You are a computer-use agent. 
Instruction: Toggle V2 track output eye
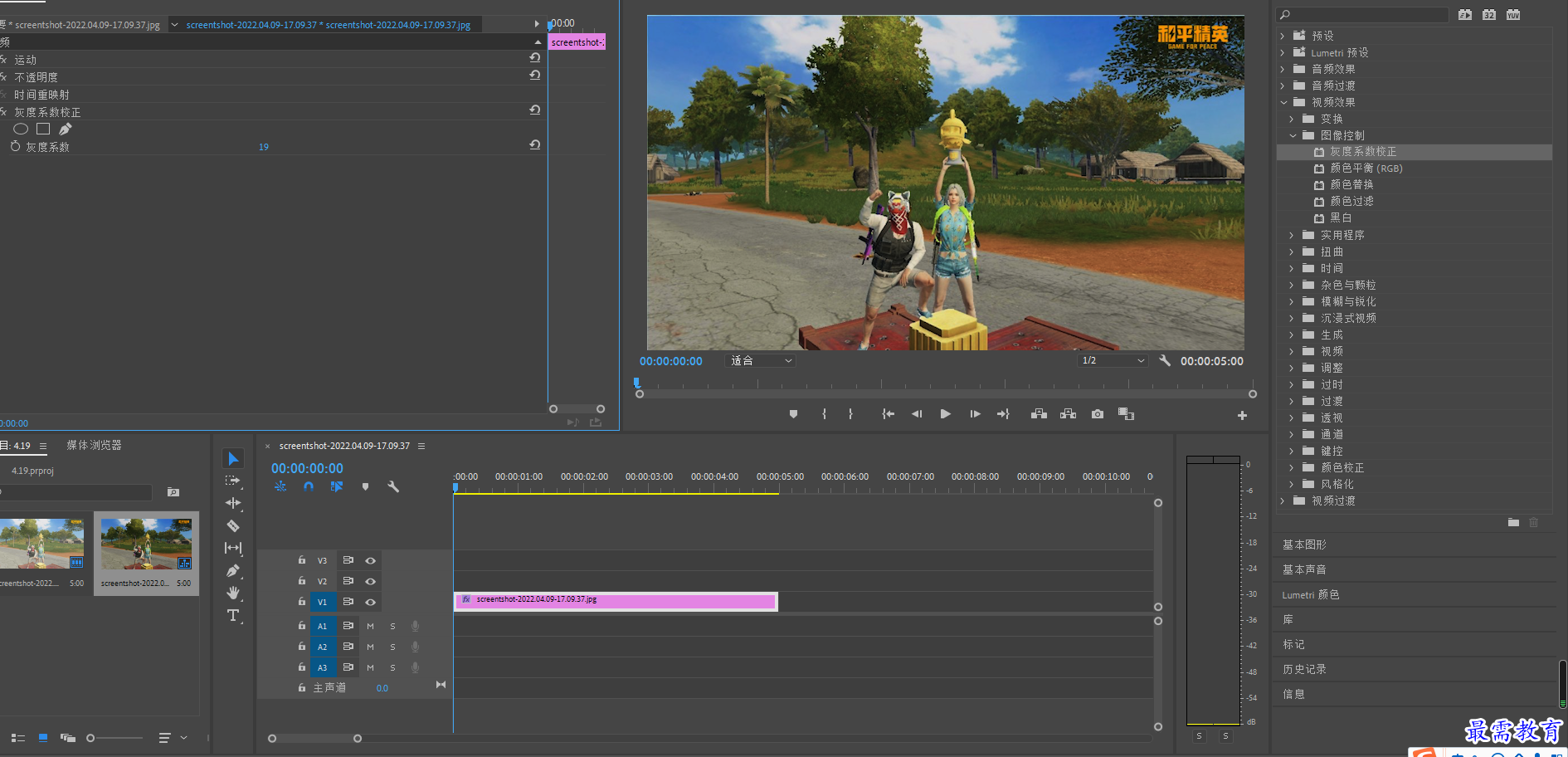(370, 581)
